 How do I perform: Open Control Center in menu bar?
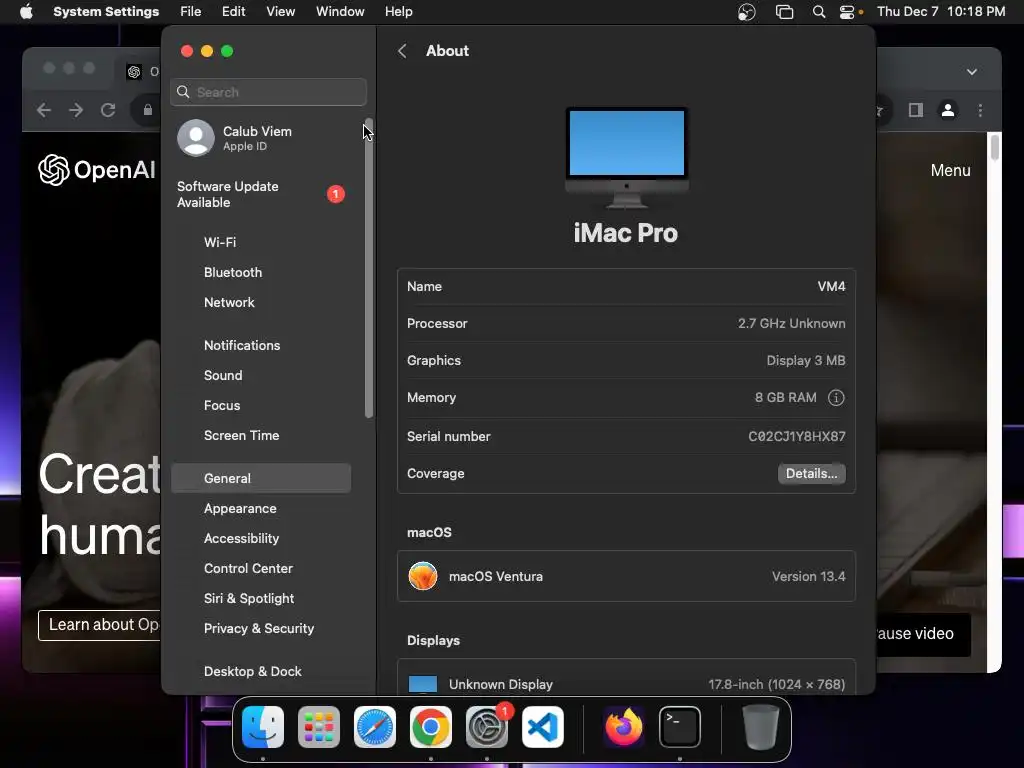pos(847,12)
